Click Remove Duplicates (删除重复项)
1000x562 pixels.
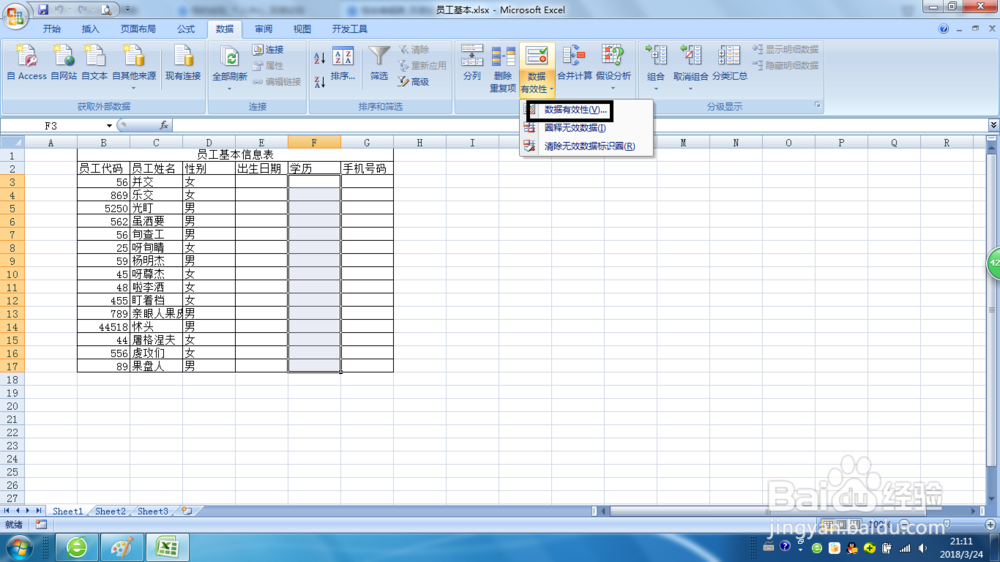(x=503, y=69)
